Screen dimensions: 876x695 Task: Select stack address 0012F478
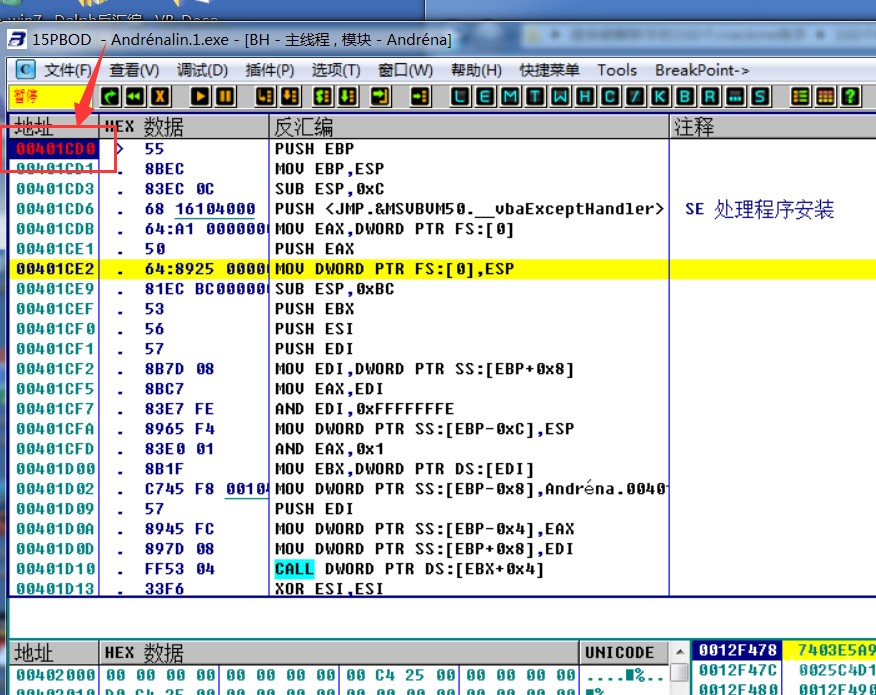click(x=737, y=650)
